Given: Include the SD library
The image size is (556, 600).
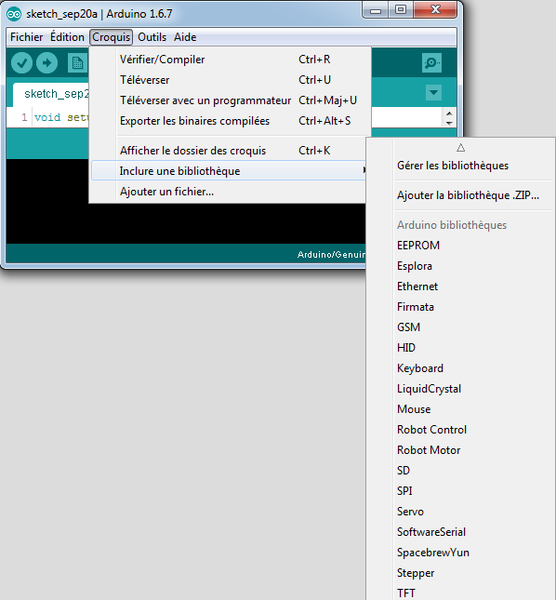Looking at the screenshot, I should pos(461,470).
